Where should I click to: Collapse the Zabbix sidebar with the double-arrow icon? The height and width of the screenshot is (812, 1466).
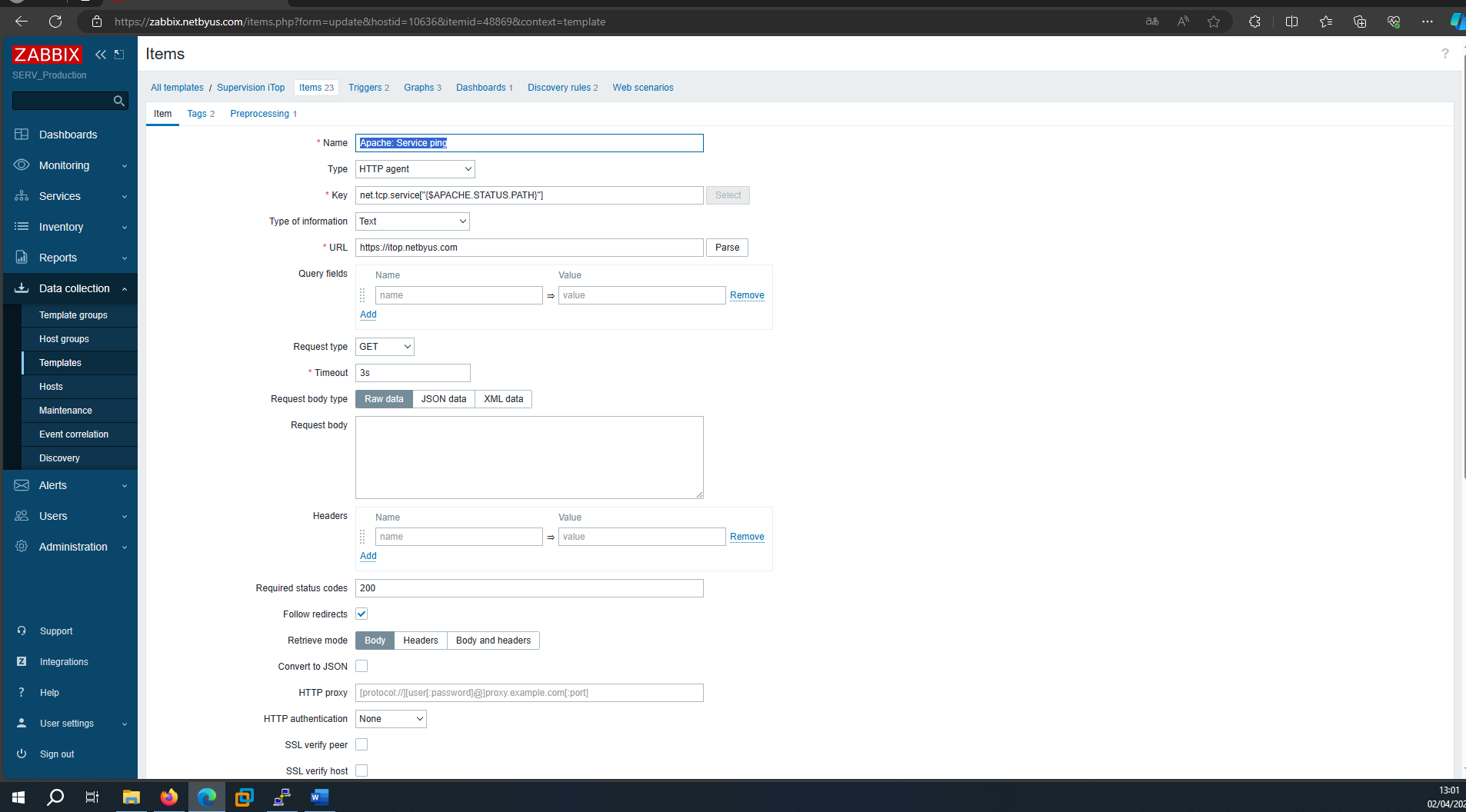pyautogui.click(x=100, y=55)
